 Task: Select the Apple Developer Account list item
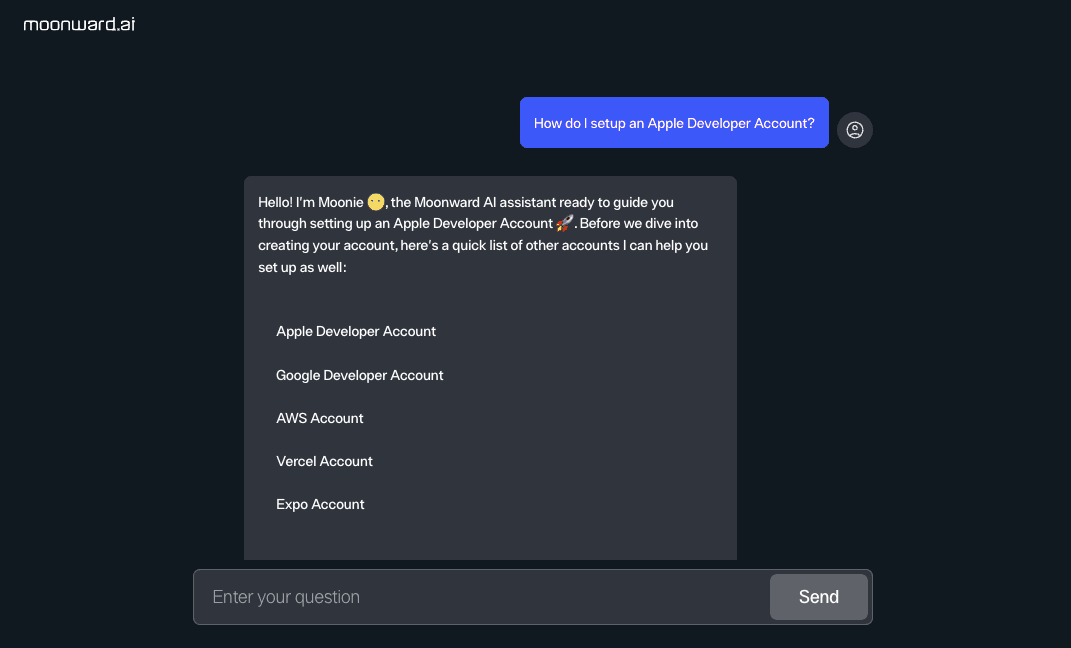pos(356,331)
